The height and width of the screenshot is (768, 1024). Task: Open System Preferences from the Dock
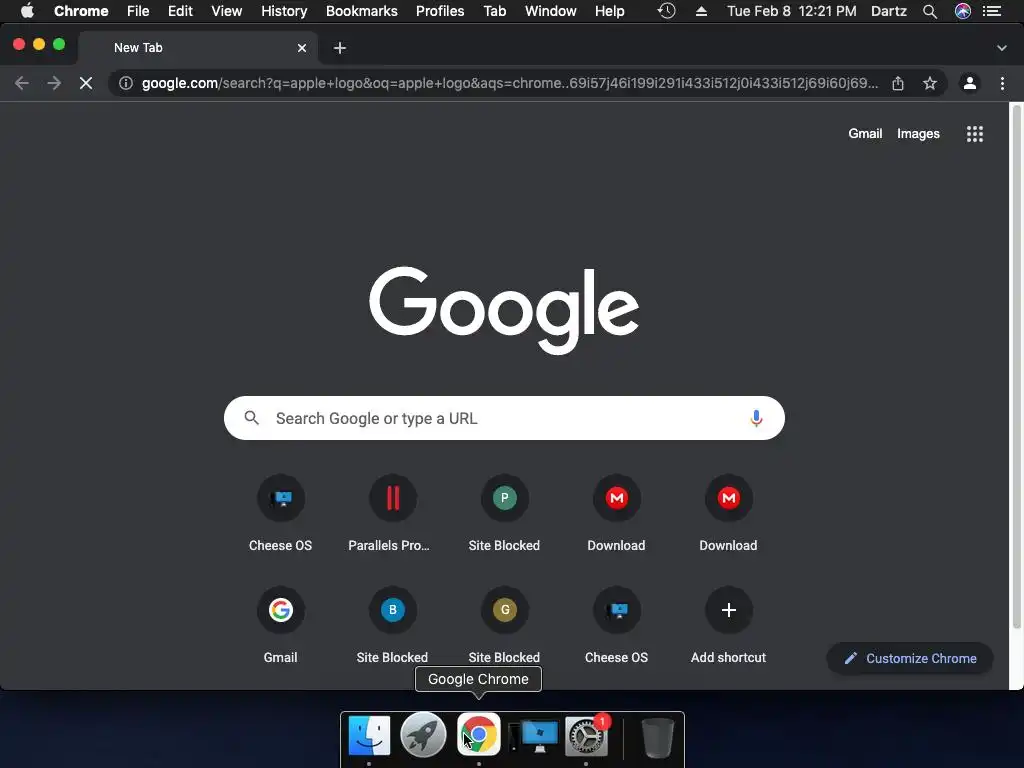click(x=587, y=735)
